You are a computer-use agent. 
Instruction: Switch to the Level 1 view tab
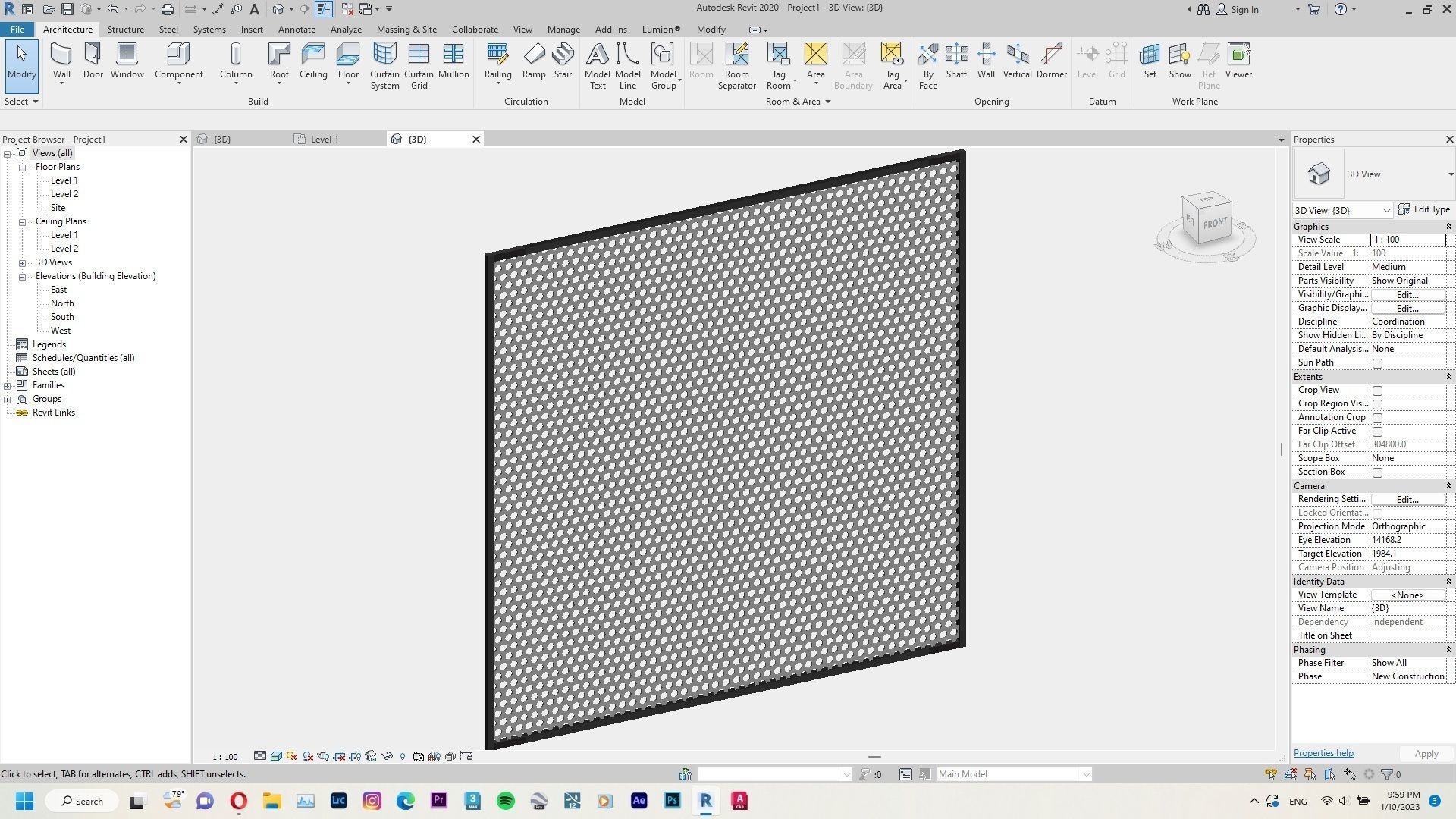[325, 139]
